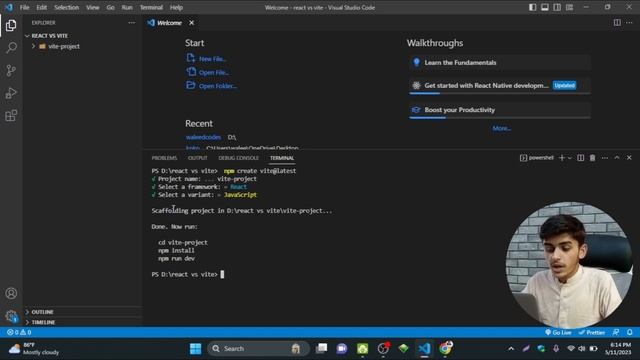Toggle secondary side bar layout icon
The width and height of the screenshot is (640, 360).
coord(557,7)
